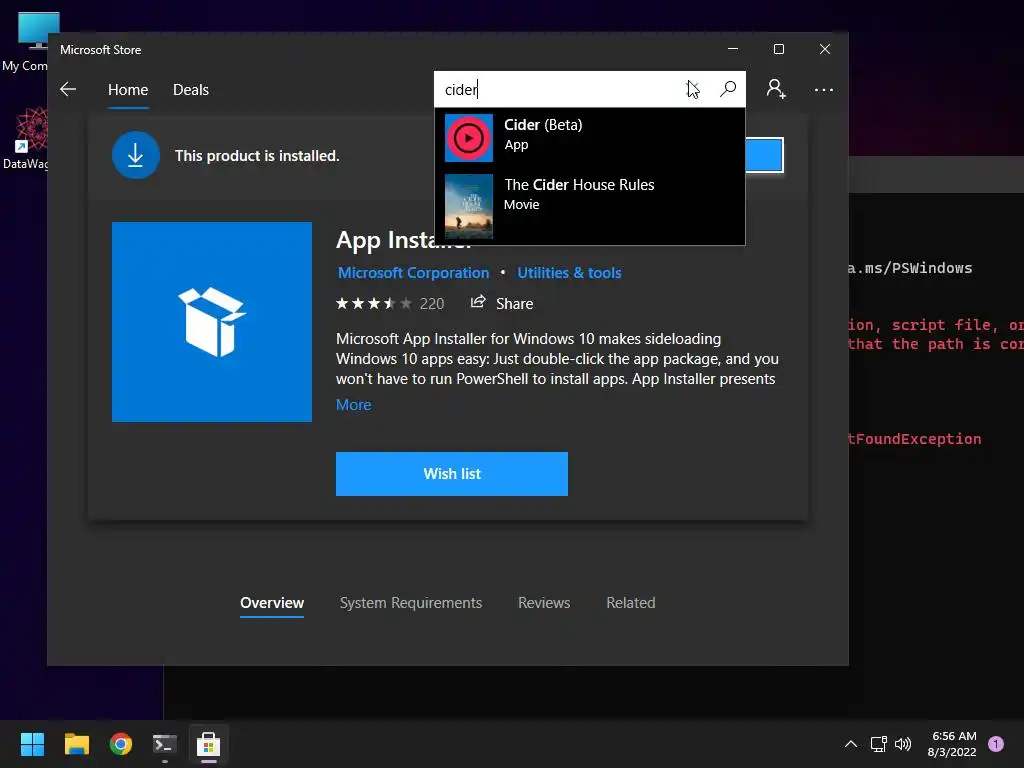Go back with the back arrow

click(68, 89)
